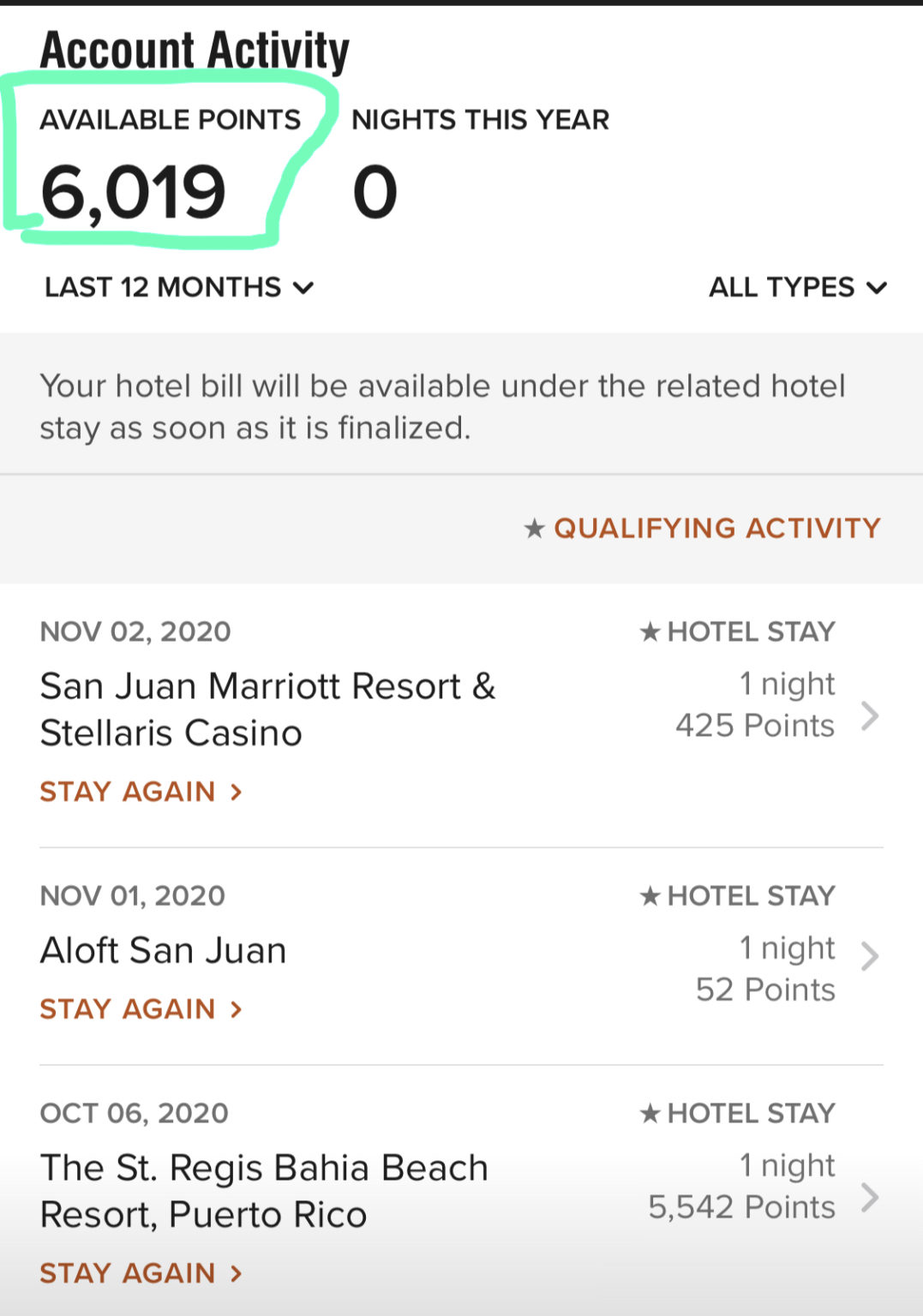Click the arrow next to Aloft Stay Again
Viewport: 923px width, 1316px height.
[x=237, y=1009]
